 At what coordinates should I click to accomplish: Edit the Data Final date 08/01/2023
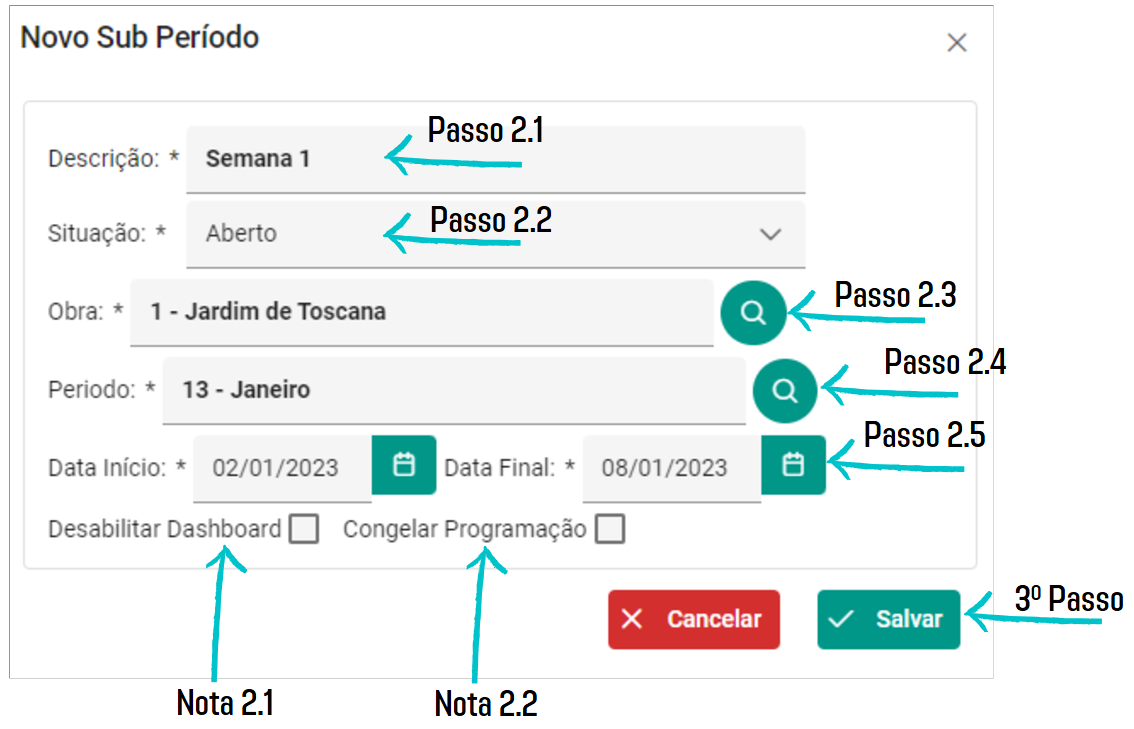point(672,468)
